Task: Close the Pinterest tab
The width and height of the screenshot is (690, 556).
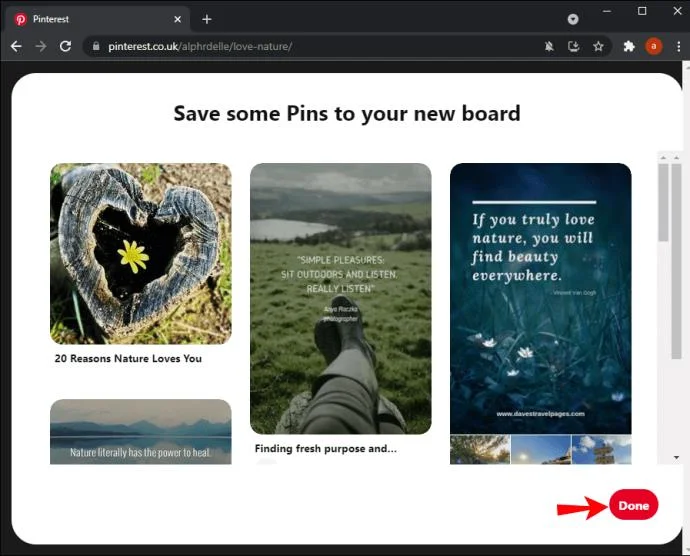Action: coord(177,19)
